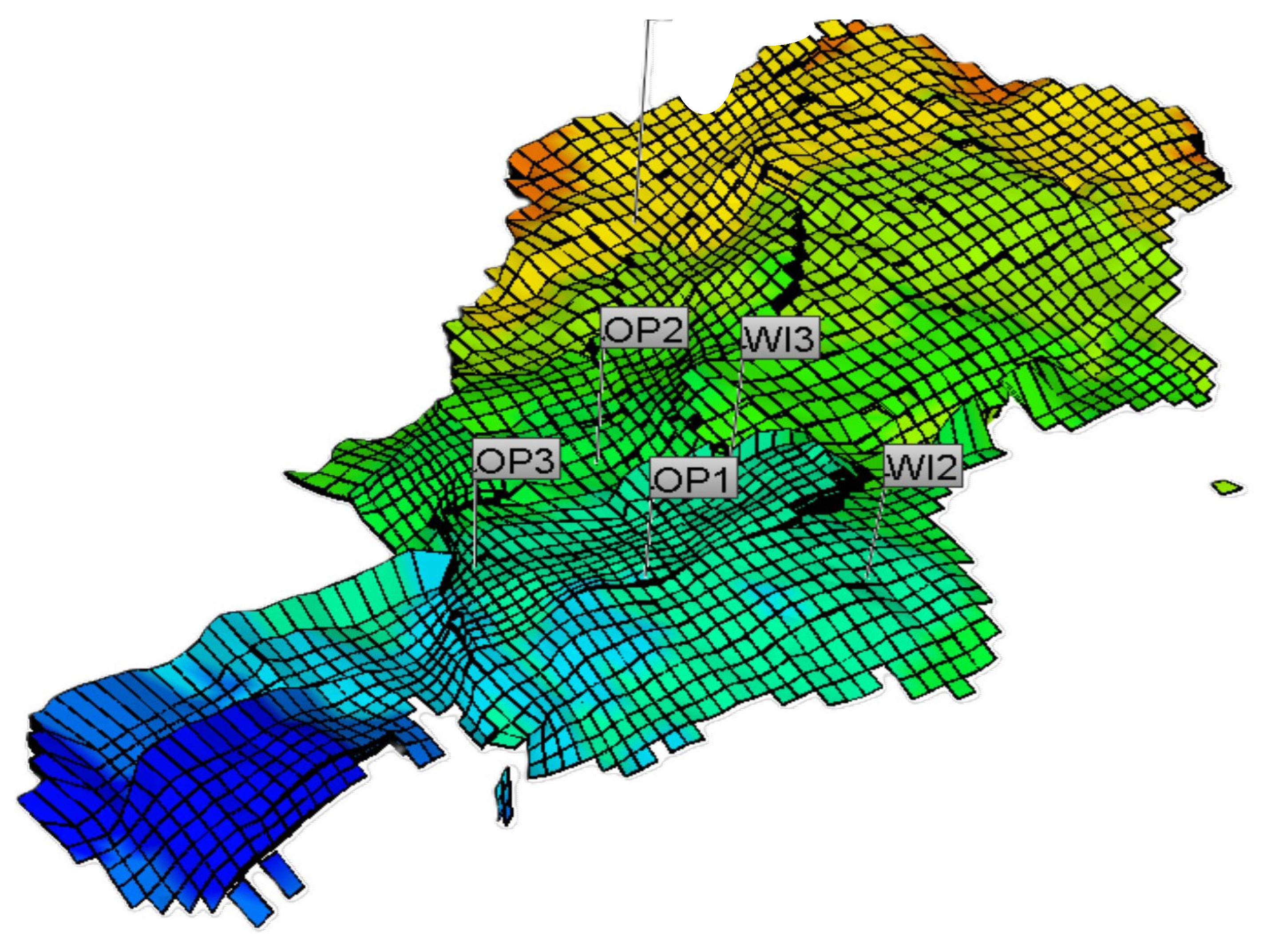Select the OP2 well label

point(644,329)
